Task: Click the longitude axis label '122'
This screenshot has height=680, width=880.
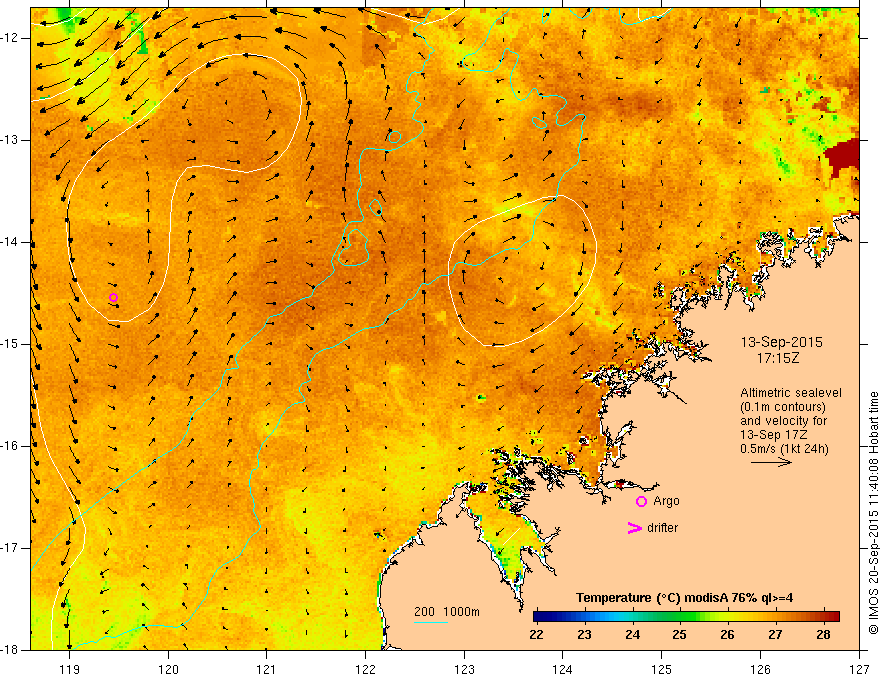Action: pyautogui.click(x=365, y=669)
